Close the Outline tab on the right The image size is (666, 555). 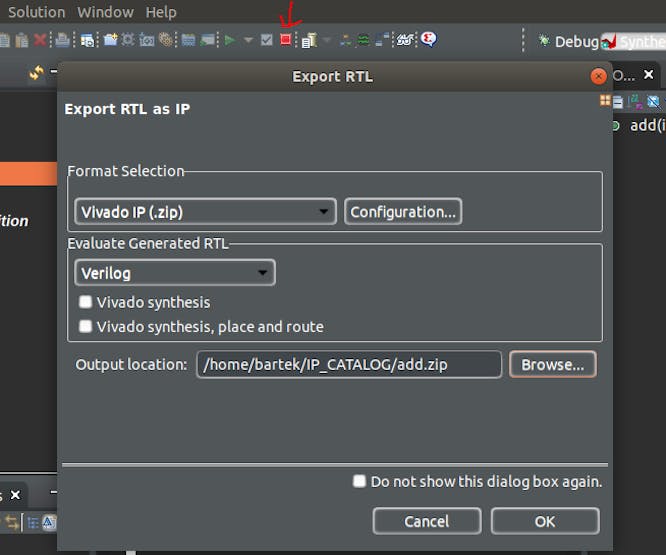[649, 75]
